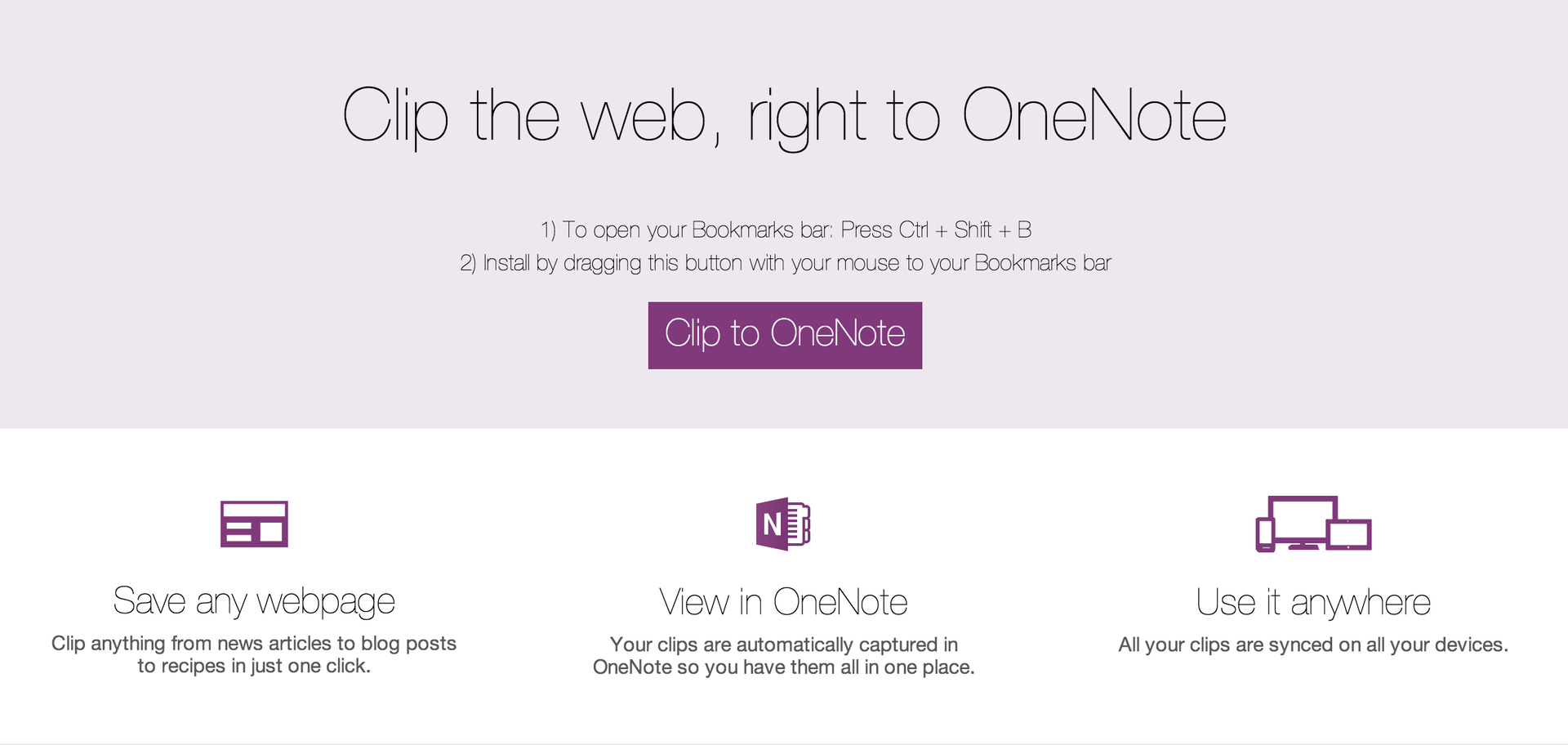Image resolution: width=1568 pixels, height=745 pixels.
Task: Click the notebook pages part of the OneNote logo
Action: pos(799,524)
